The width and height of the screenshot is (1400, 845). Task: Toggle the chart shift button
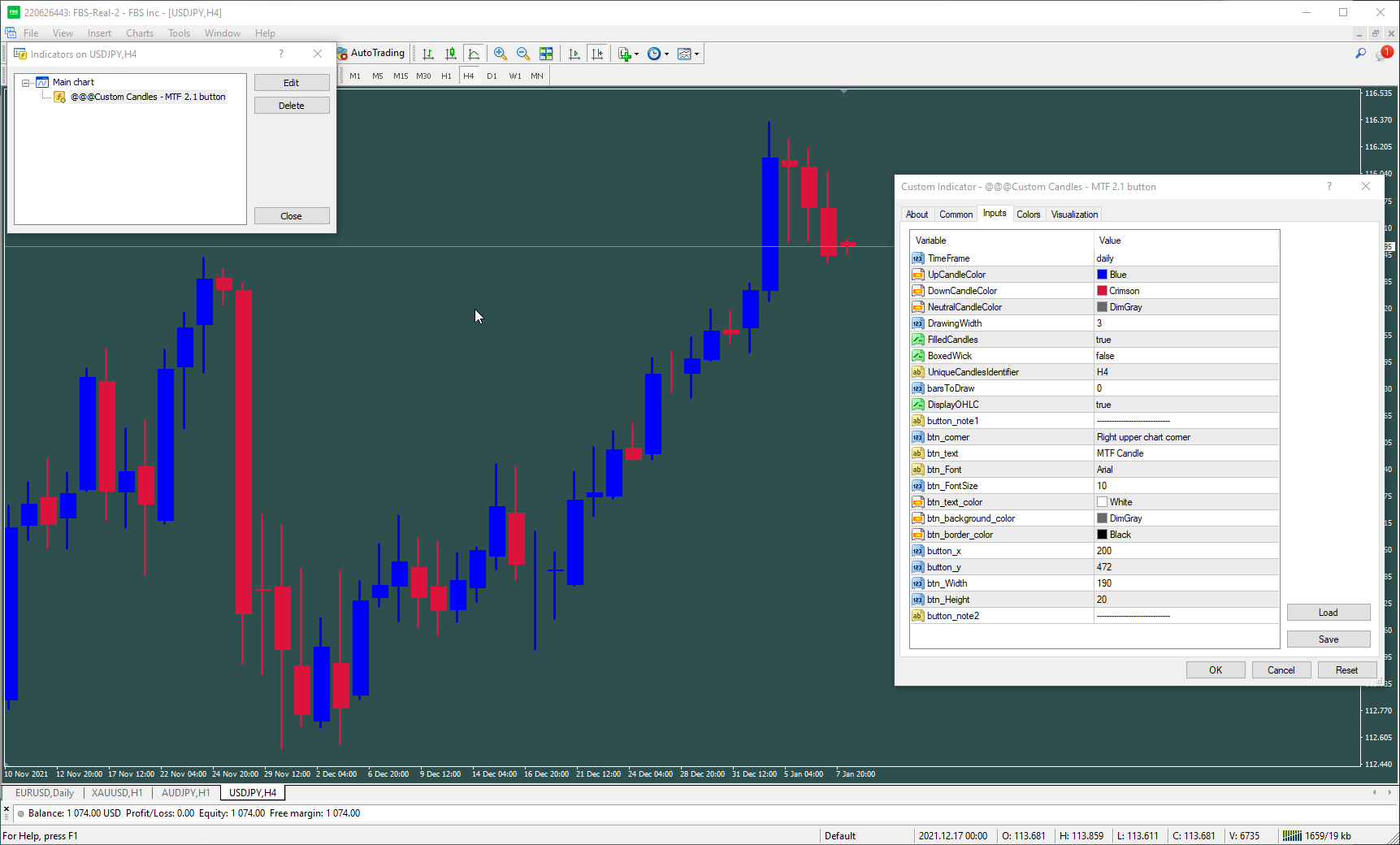pos(597,54)
